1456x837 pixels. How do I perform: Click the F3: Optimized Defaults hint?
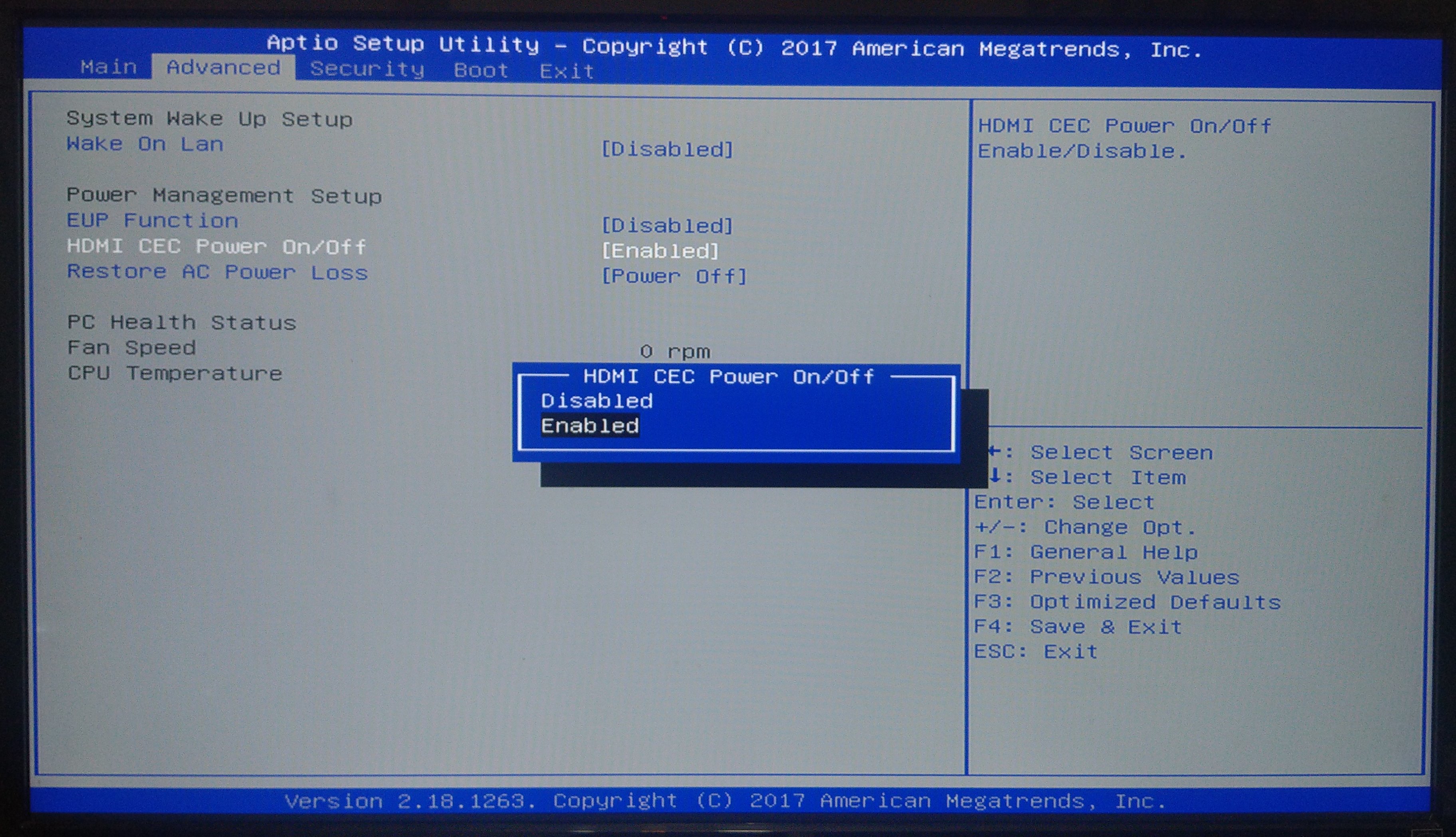tap(1127, 602)
